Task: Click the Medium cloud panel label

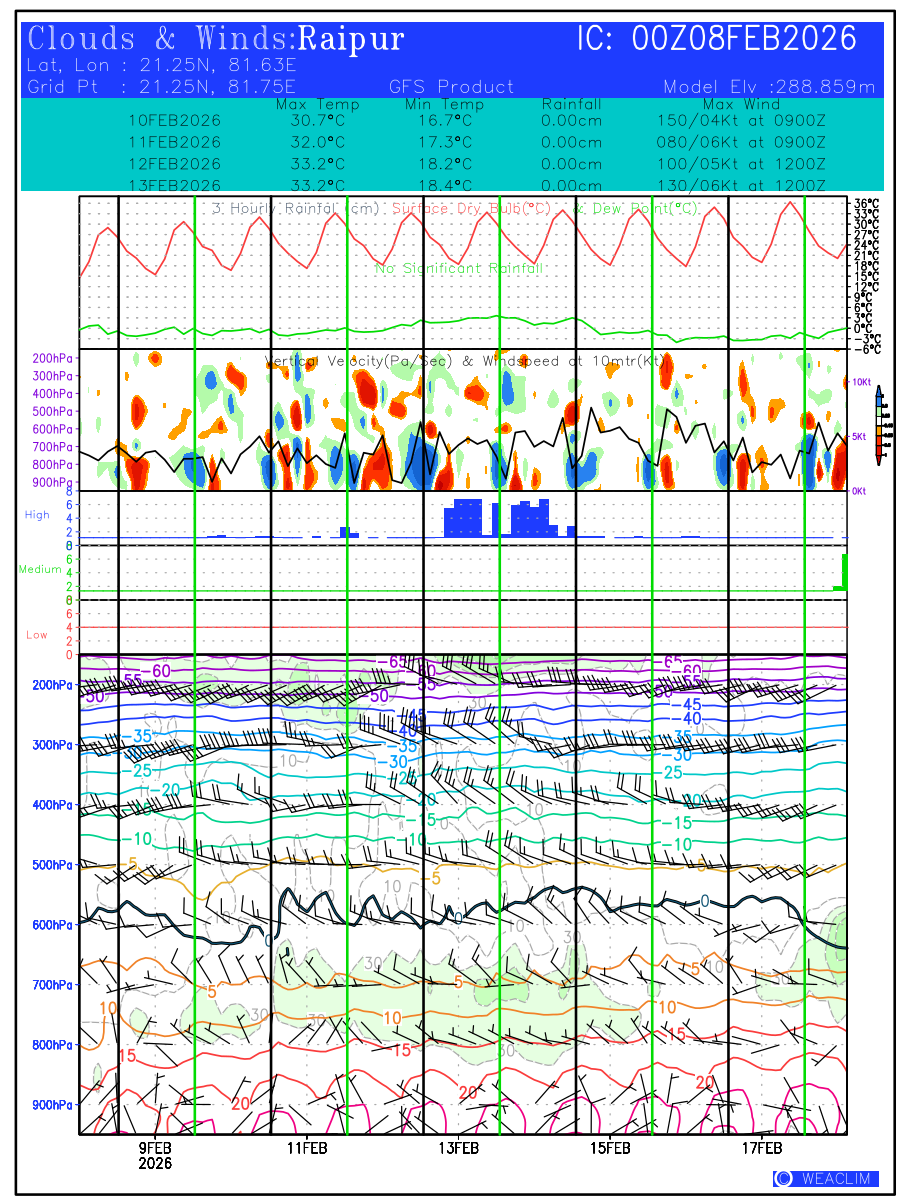Action: (x=40, y=570)
